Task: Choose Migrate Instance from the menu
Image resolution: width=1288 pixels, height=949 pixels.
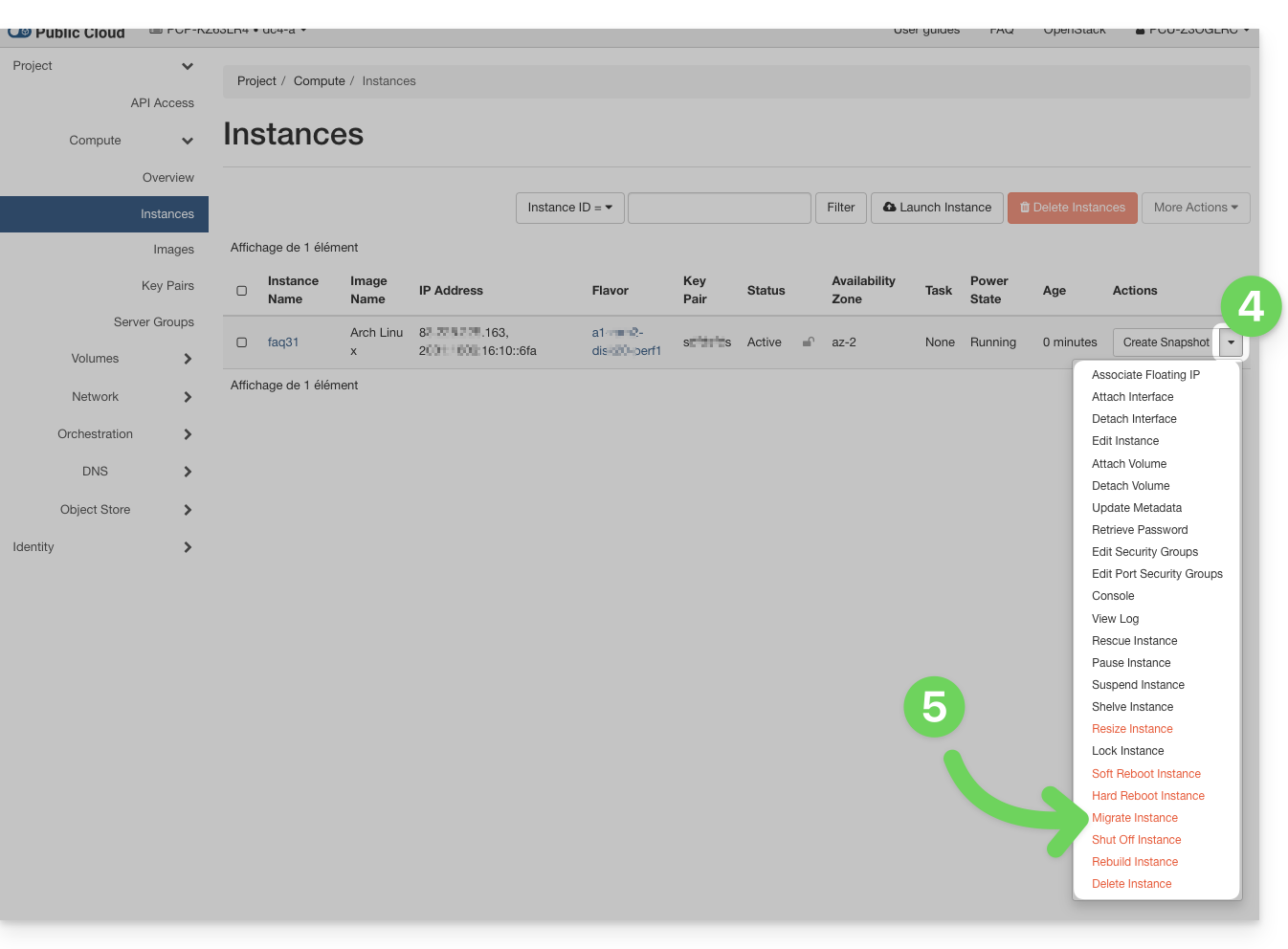Action: click(x=1134, y=818)
